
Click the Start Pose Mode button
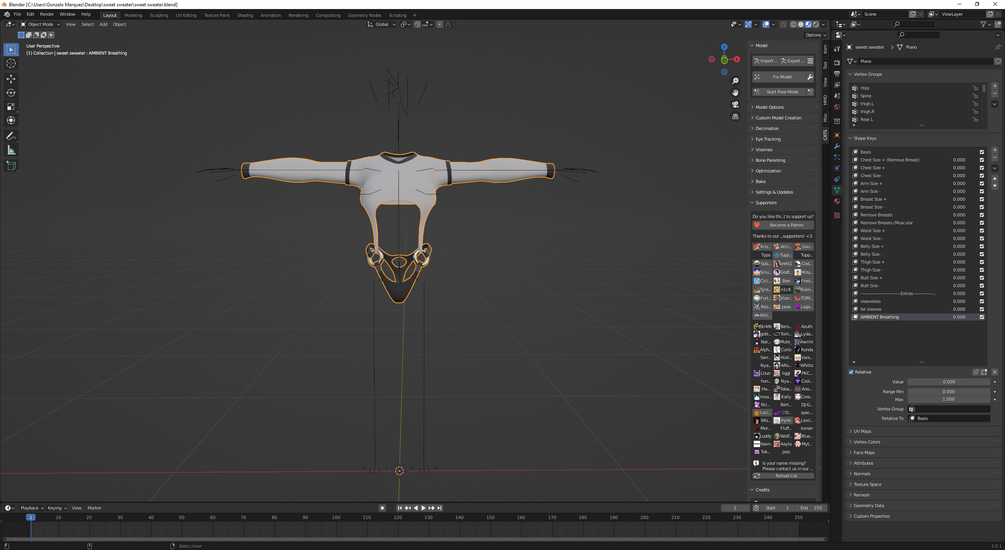[783, 92]
